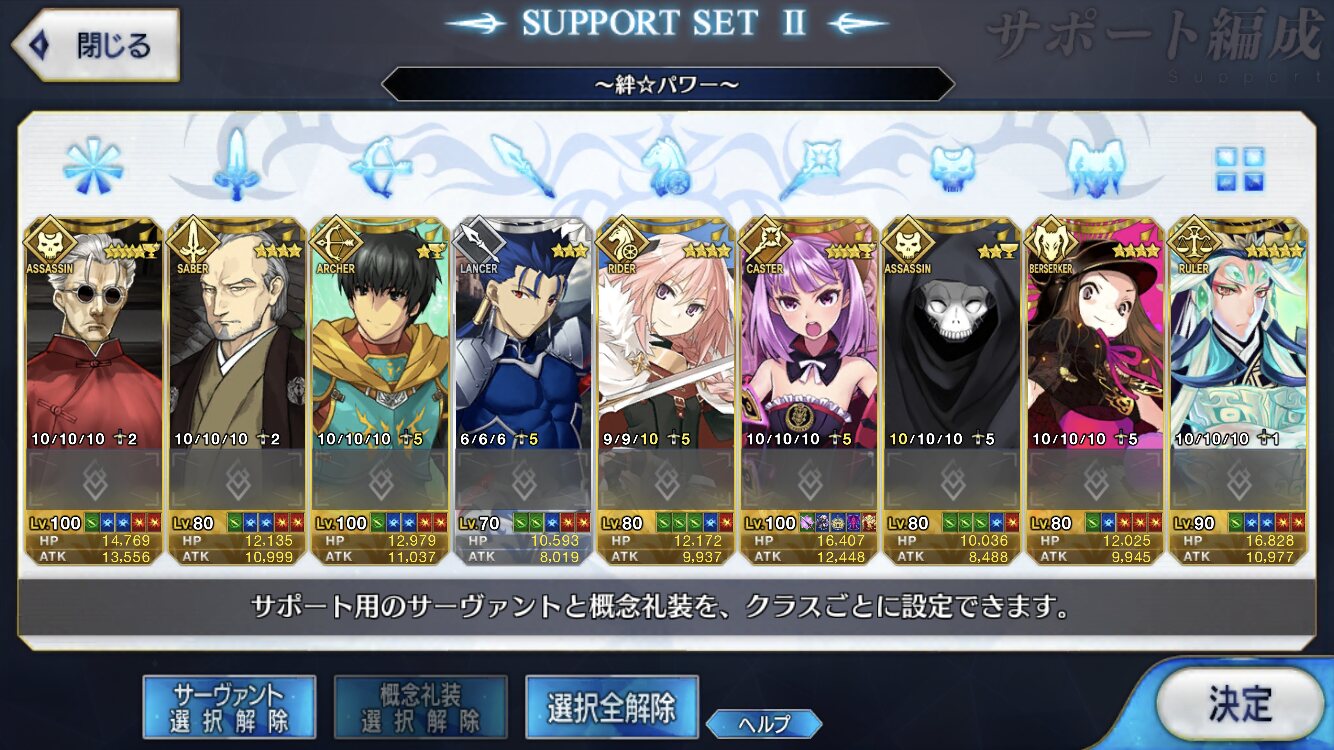This screenshot has height=750, width=1334.
Task: Click サーヴァント選択解除 button
Action: point(229,707)
